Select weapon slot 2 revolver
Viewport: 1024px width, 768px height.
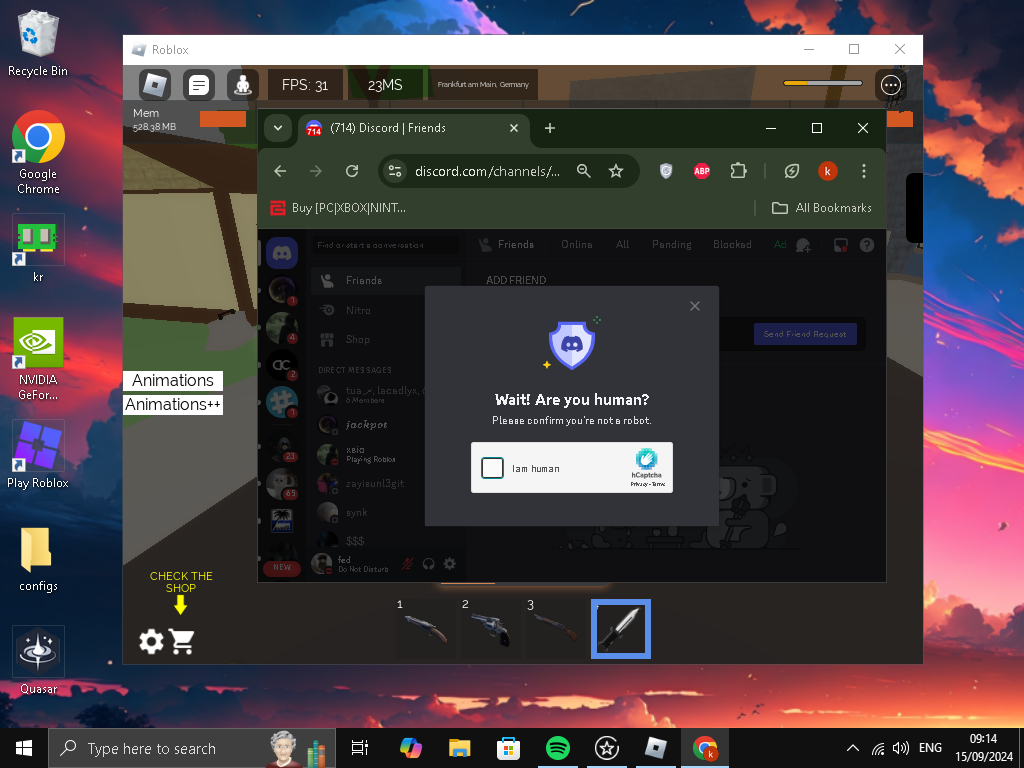pos(490,629)
